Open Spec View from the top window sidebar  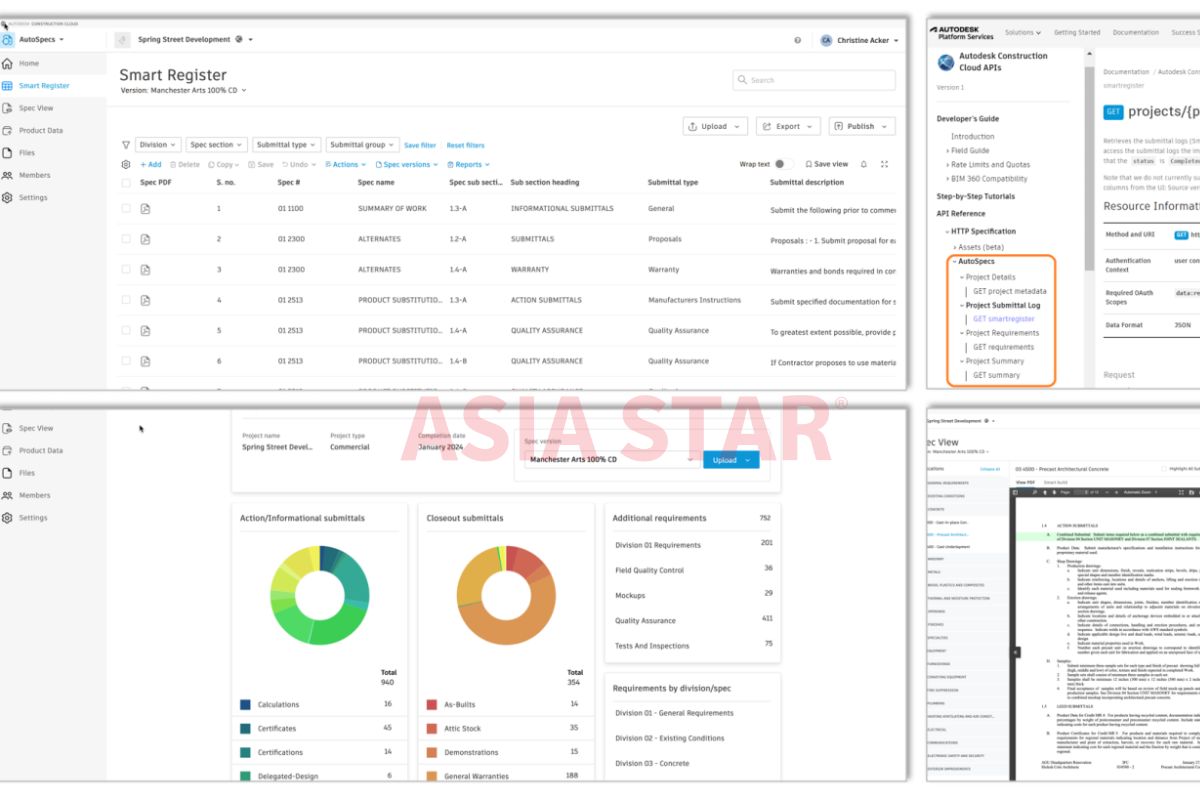pos(28,108)
